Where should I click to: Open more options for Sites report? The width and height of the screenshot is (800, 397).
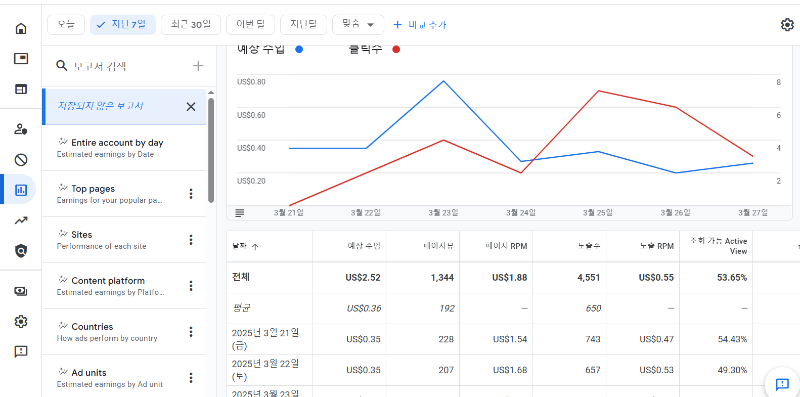tap(191, 240)
